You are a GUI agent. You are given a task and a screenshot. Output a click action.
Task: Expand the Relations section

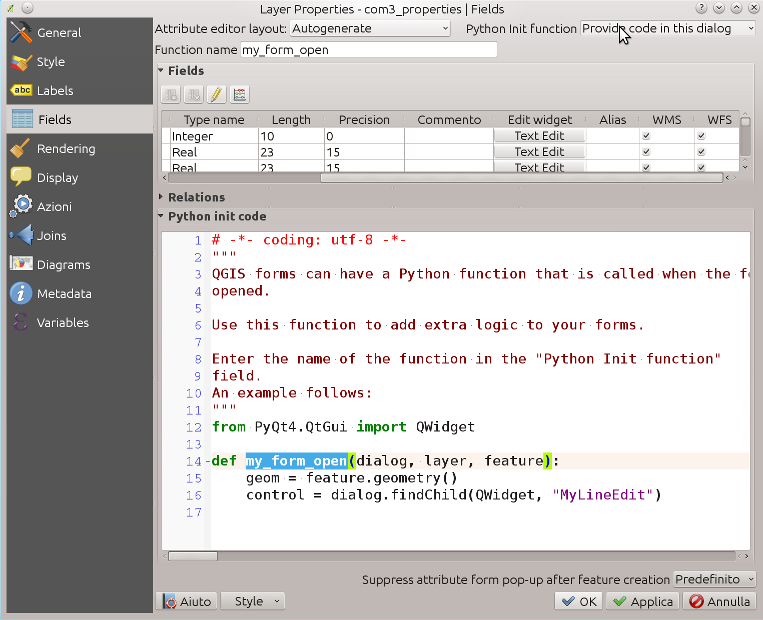click(x=161, y=197)
